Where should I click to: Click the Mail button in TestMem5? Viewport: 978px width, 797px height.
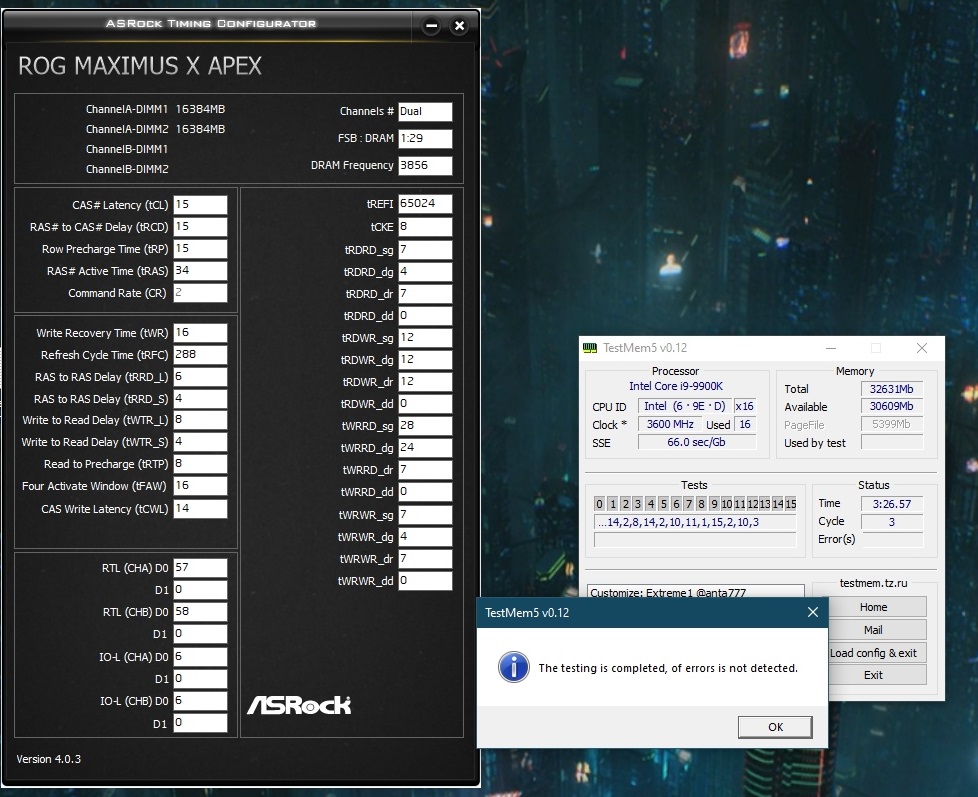[x=873, y=630]
